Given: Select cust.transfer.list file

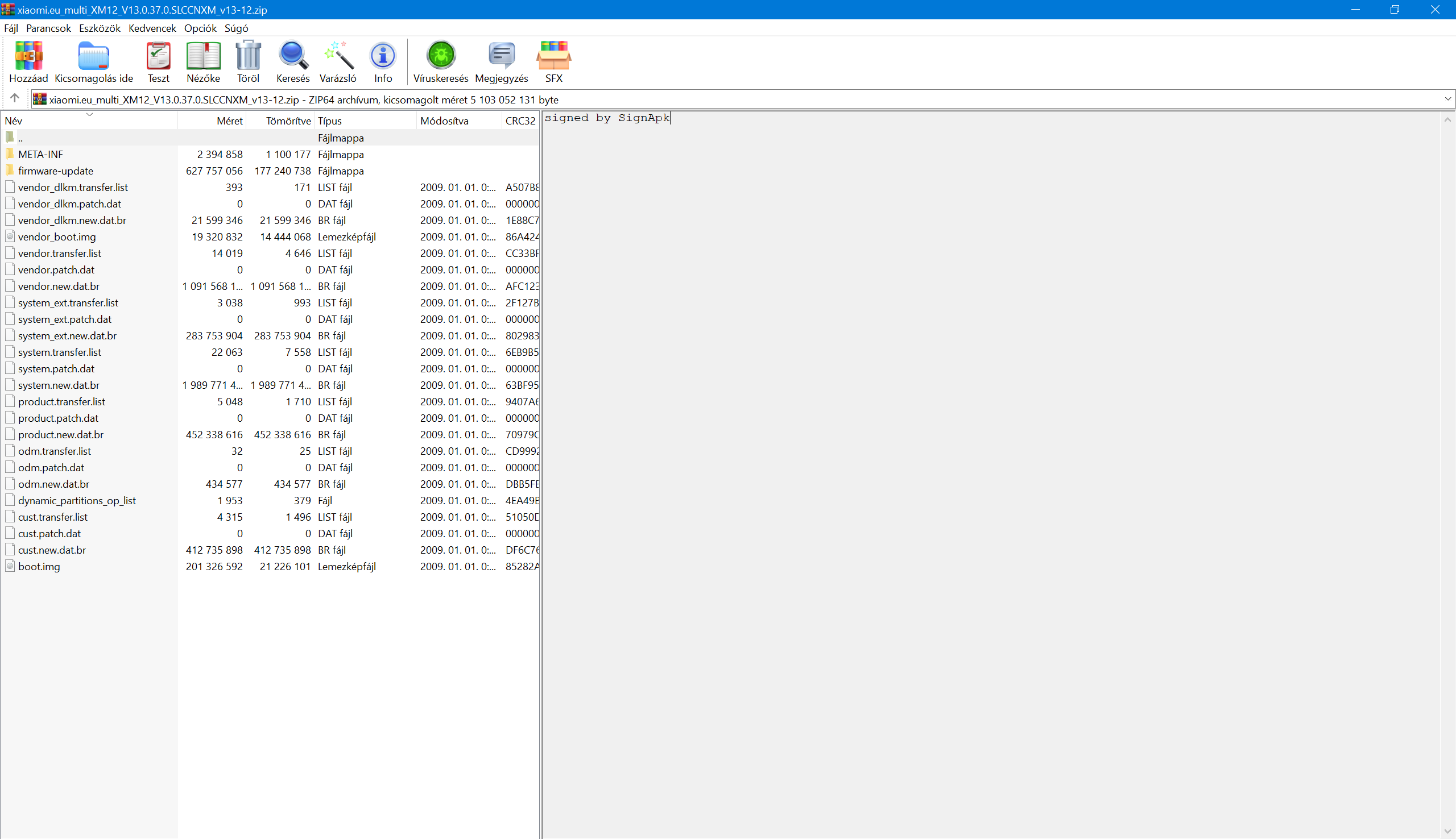Looking at the screenshot, I should coord(53,517).
